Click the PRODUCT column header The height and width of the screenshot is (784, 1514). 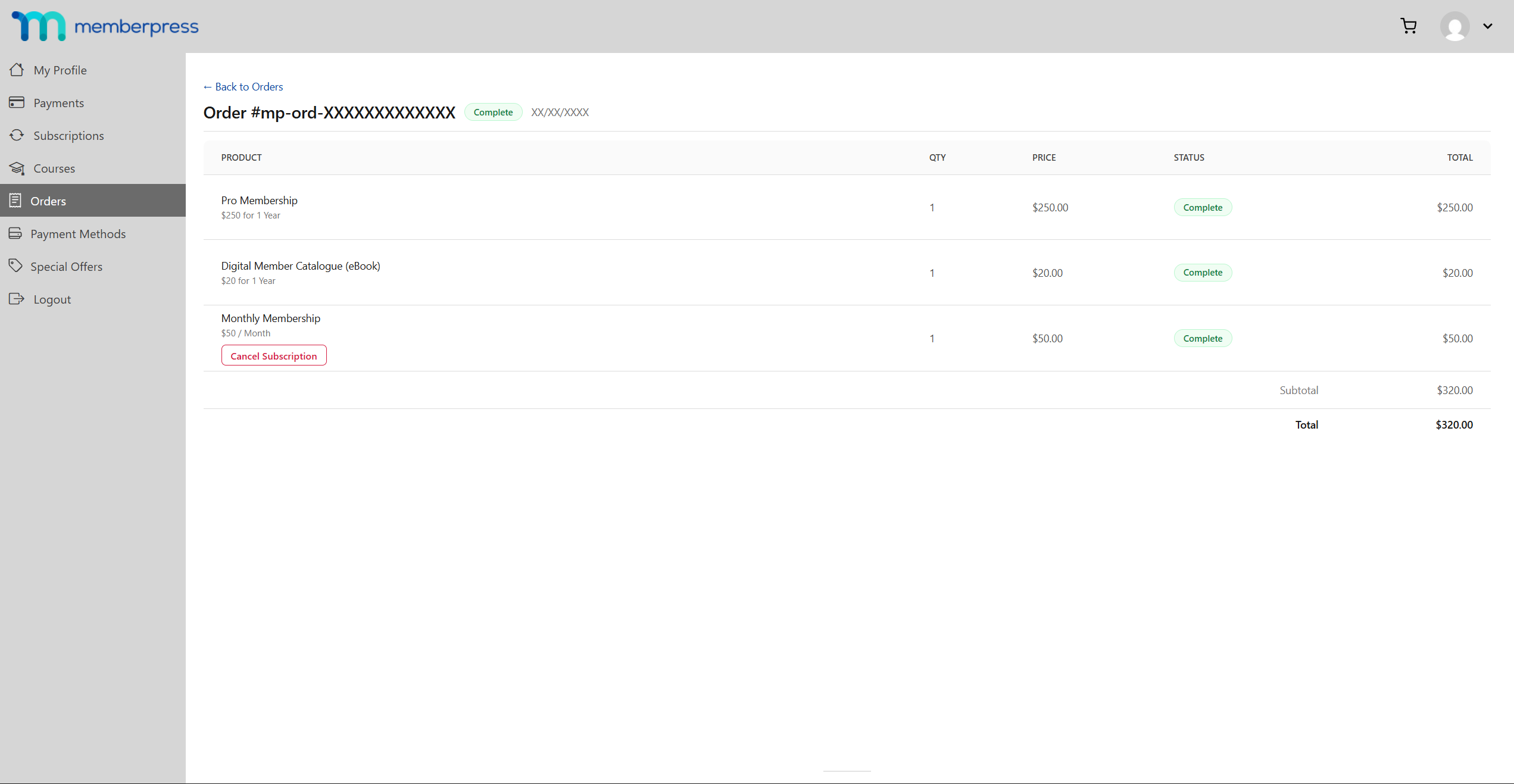(242, 157)
